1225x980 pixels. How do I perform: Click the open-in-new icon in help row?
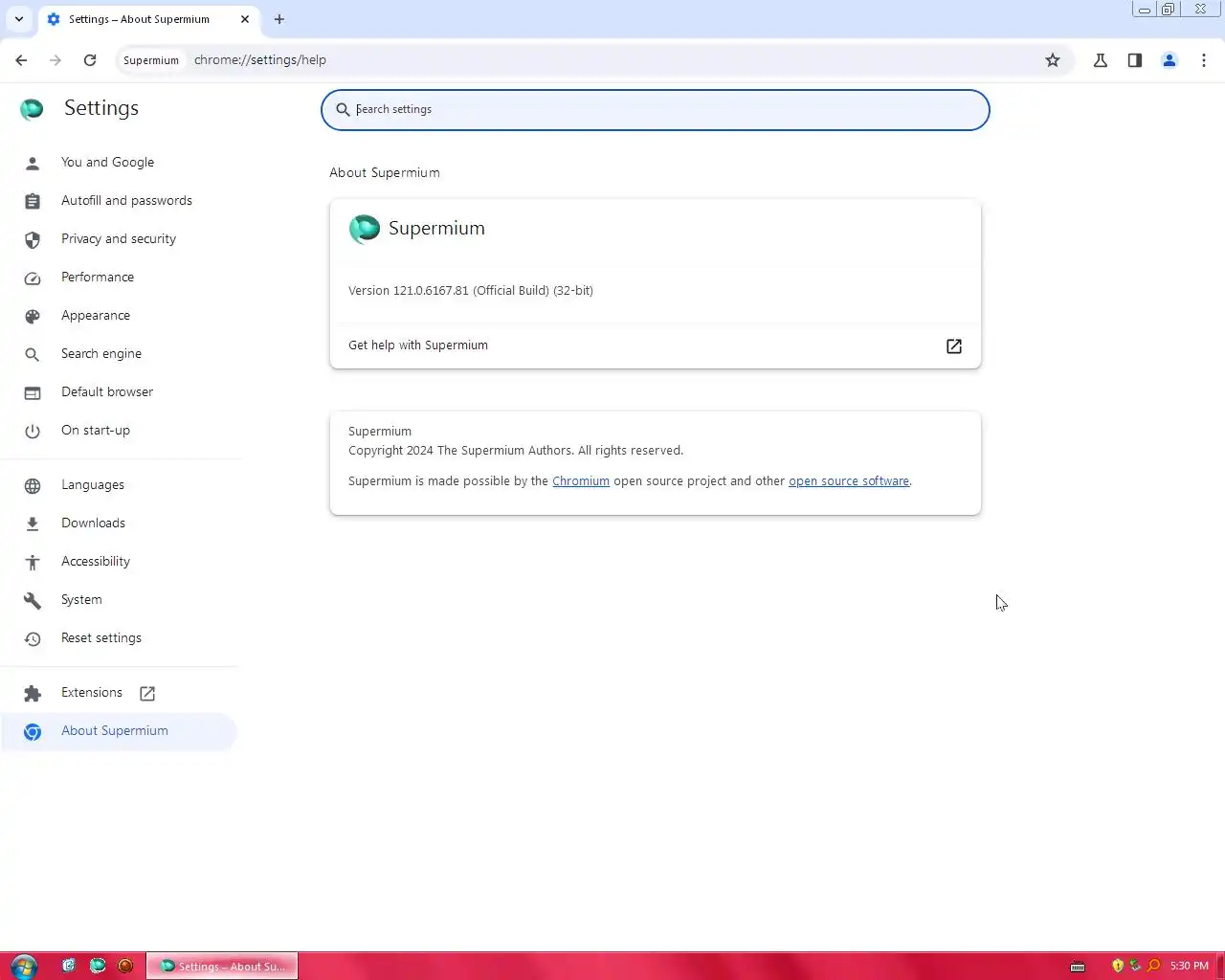(954, 346)
